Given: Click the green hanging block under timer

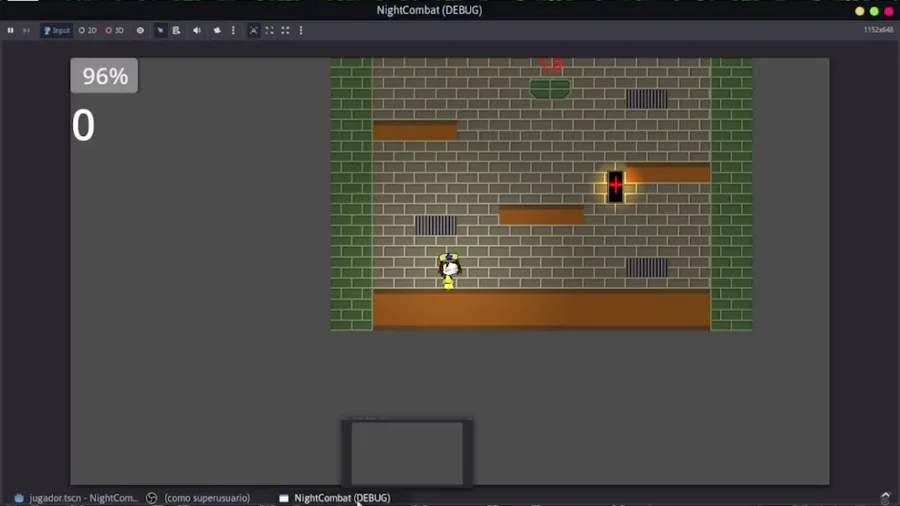Looking at the screenshot, I should pos(550,89).
